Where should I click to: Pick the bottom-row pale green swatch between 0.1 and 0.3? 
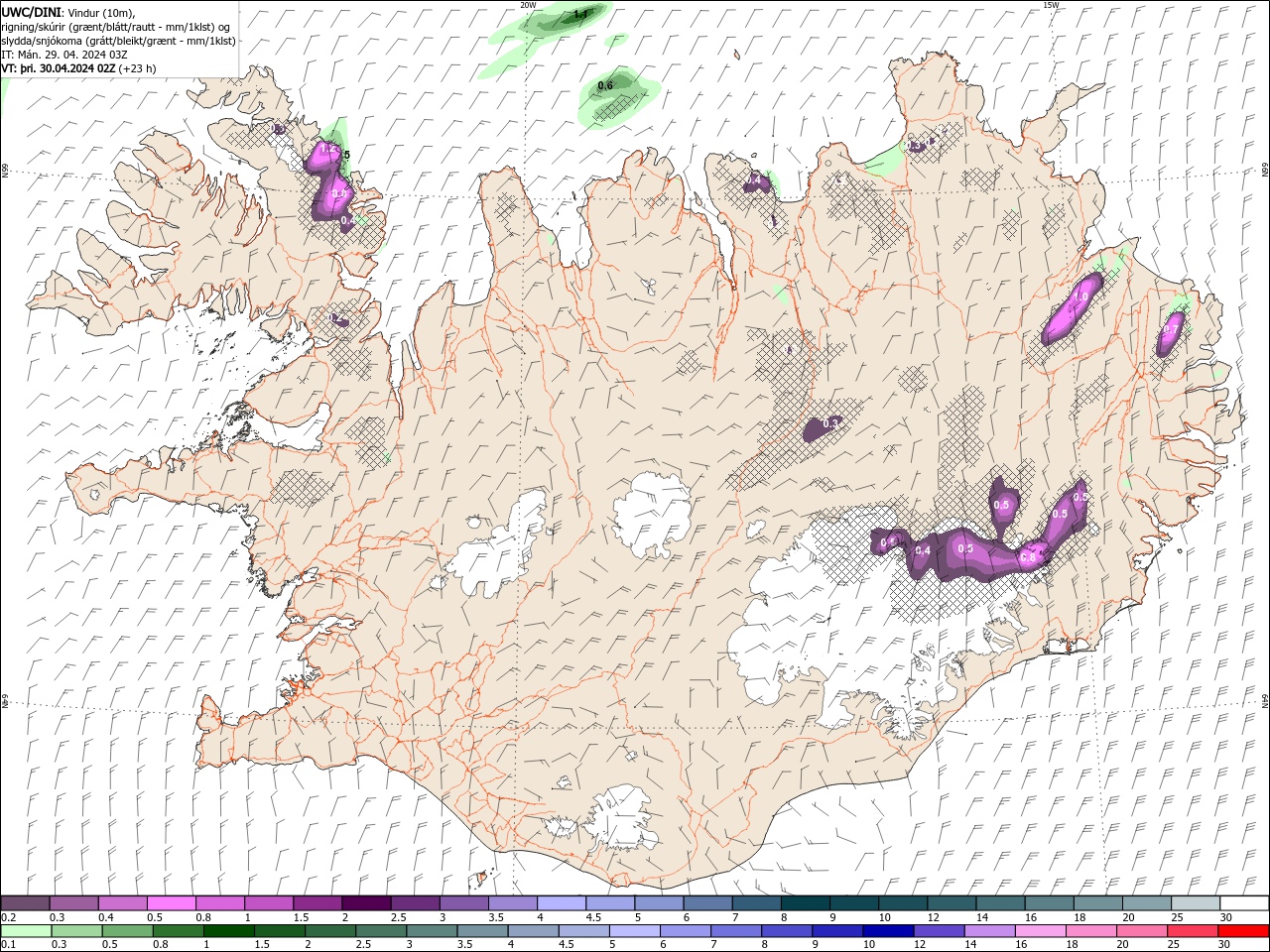tap(28, 931)
